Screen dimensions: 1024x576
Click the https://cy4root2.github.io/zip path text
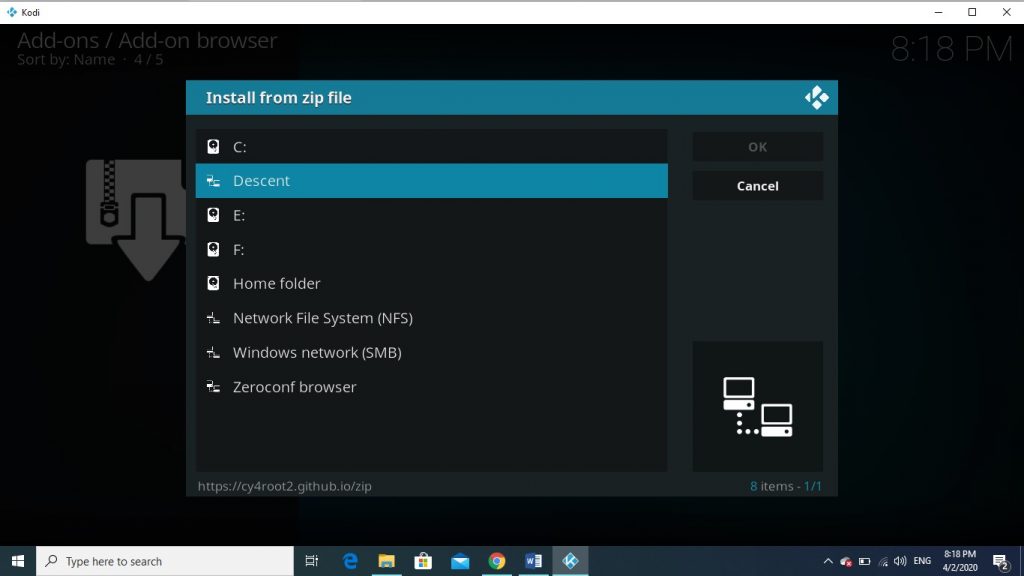pos(285,486)
